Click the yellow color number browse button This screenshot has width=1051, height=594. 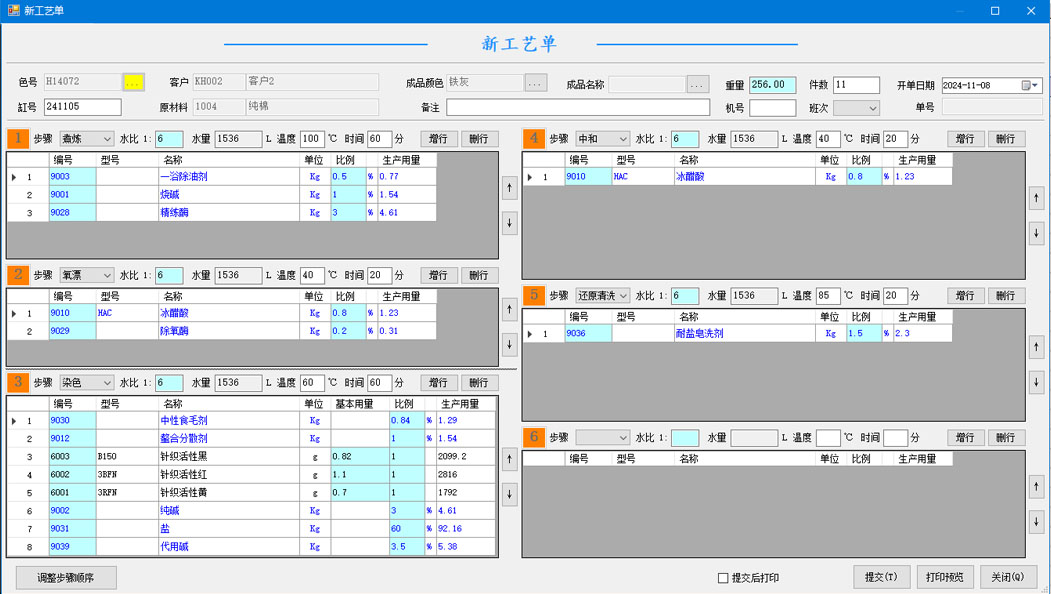pyautogui.click(x=133, y=82)
